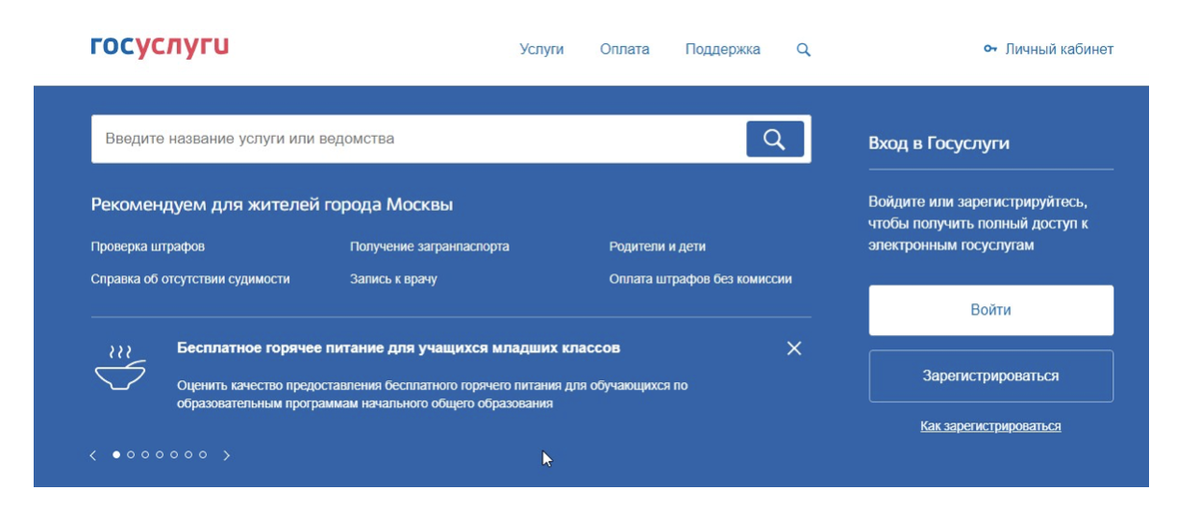This screenshot has width=1200, height=518.
Task: Open Родители и дети link
Action: (657, 246)
